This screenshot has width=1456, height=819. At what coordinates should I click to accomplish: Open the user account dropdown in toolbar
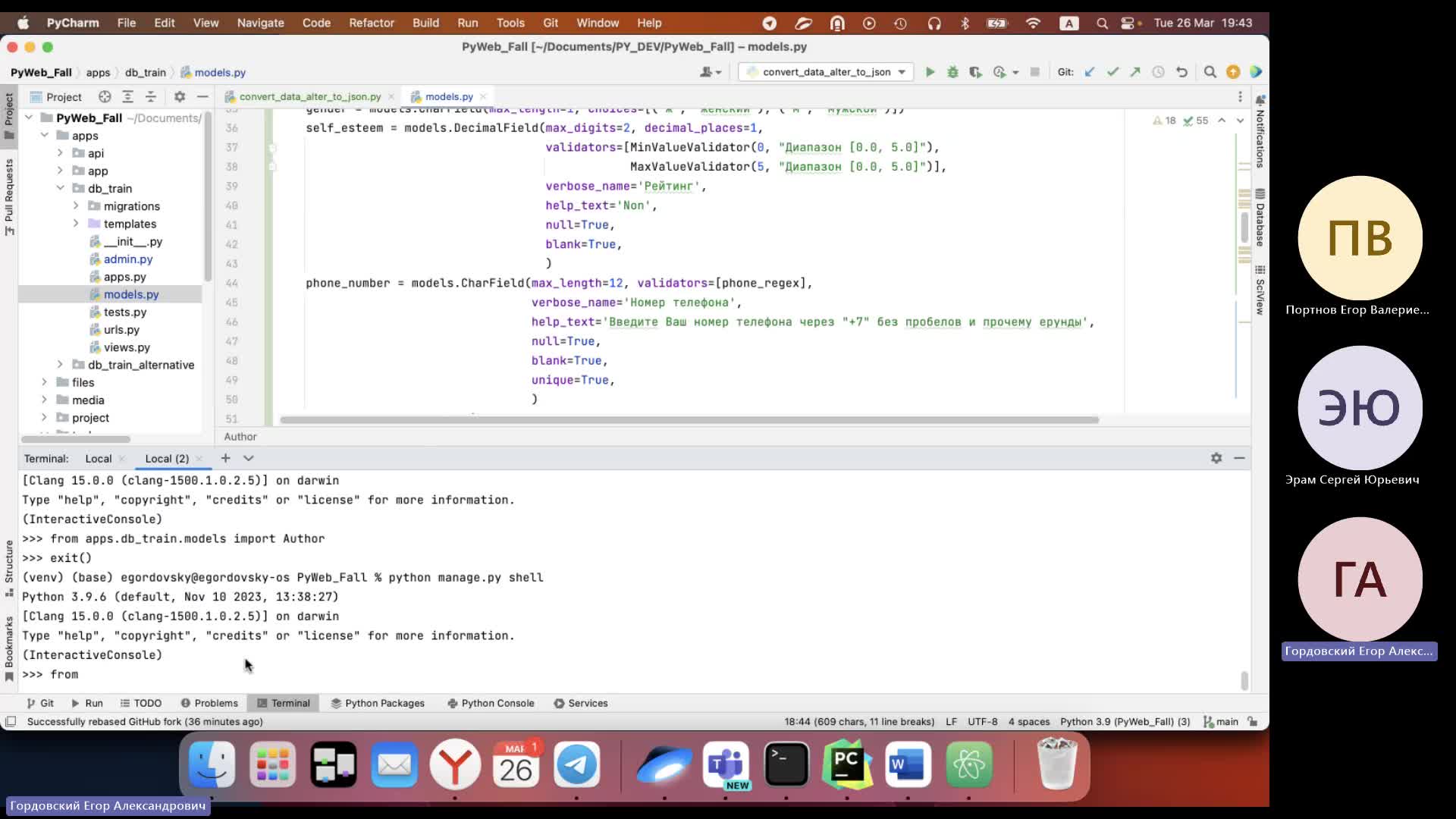[711, 72]
